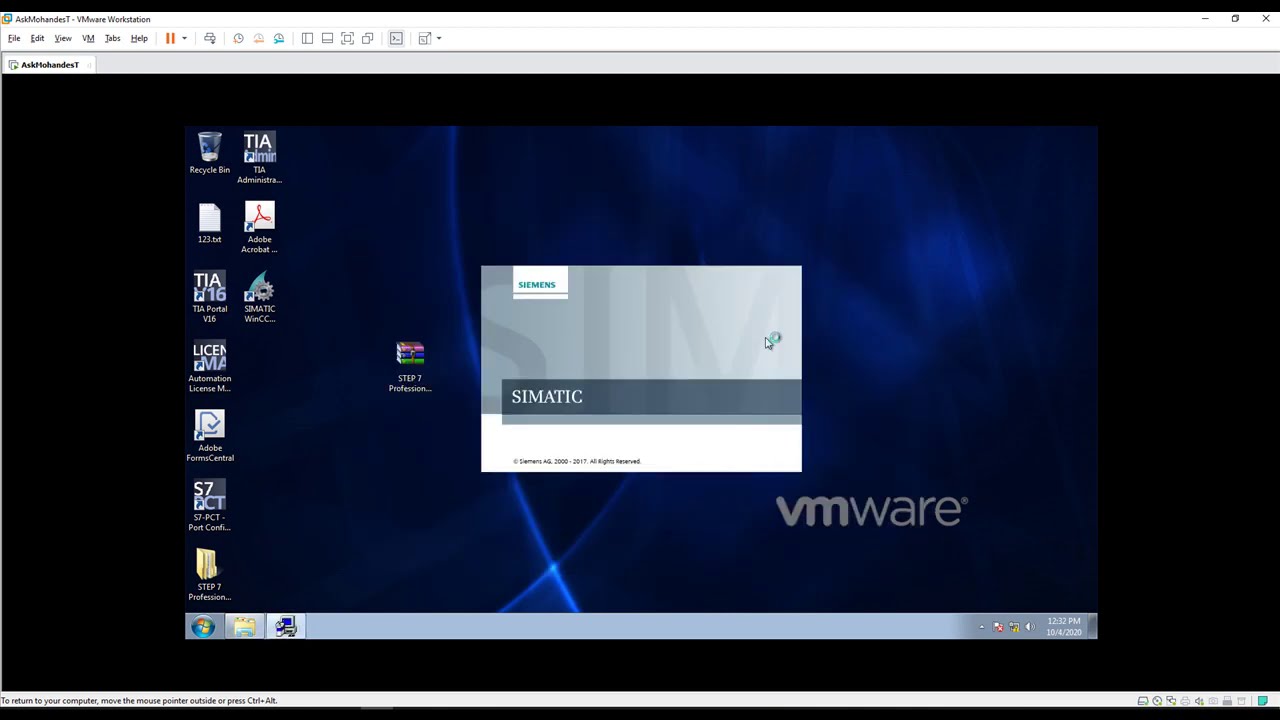Screen dimensions: 1280x720
Task: Click the green message log icon
Action: click(1263, 701)
